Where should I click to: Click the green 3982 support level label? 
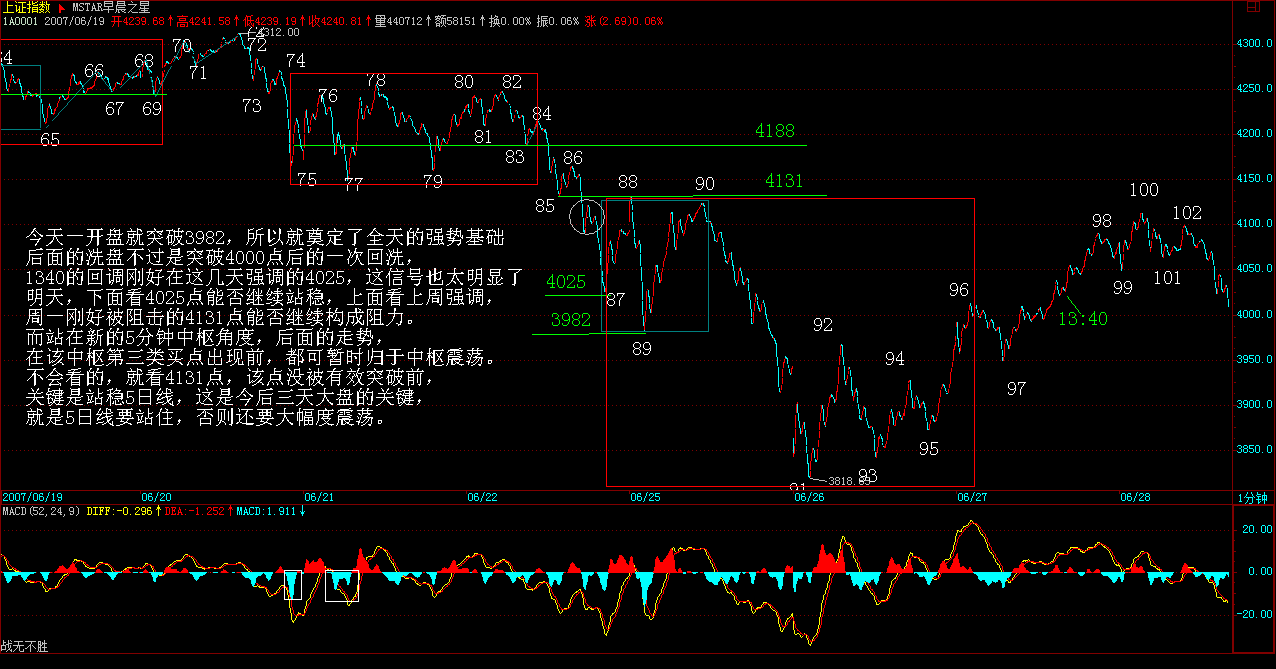(571, 320)
